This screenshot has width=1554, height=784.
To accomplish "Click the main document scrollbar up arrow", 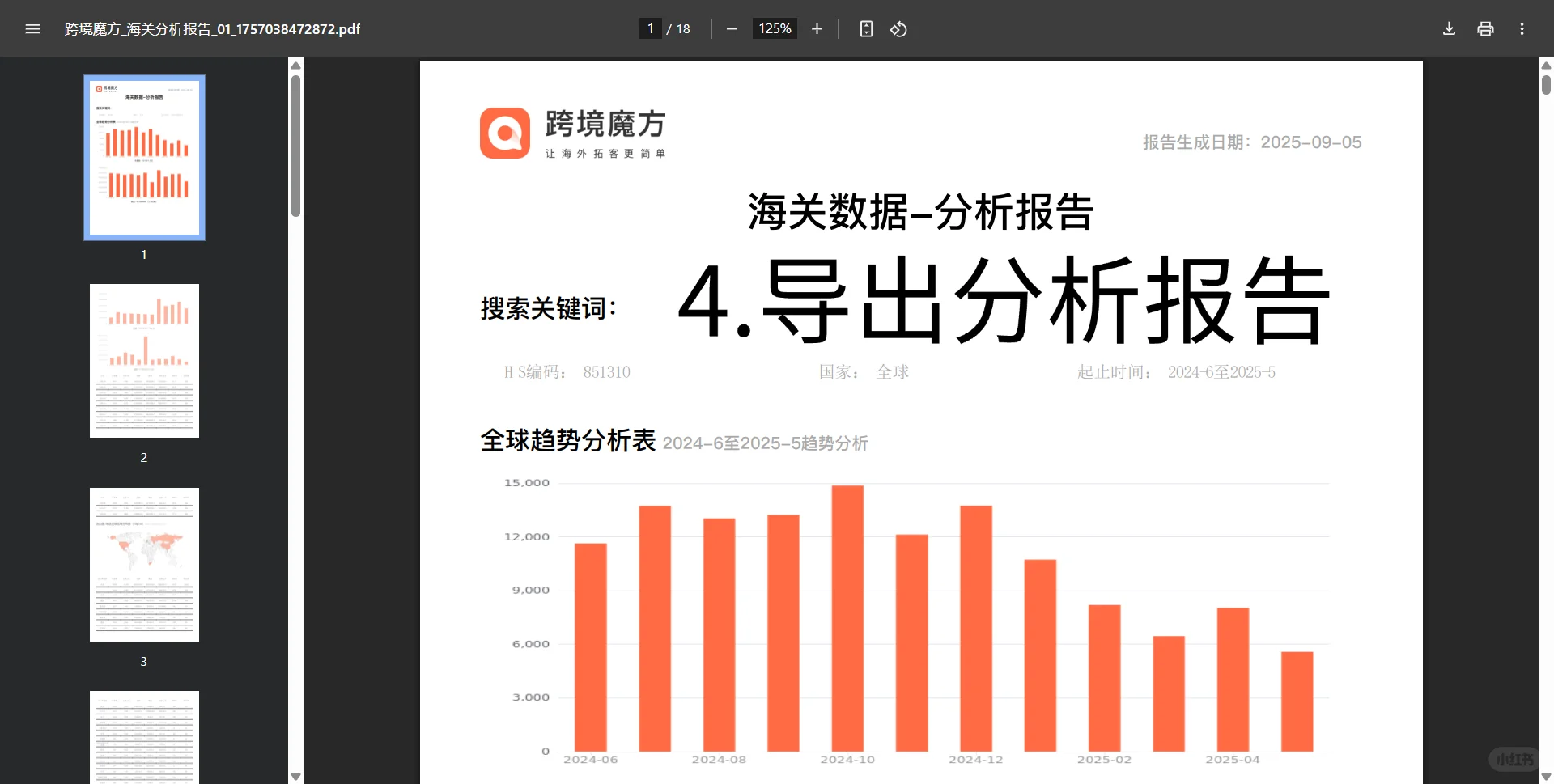I will (1544, 65).
